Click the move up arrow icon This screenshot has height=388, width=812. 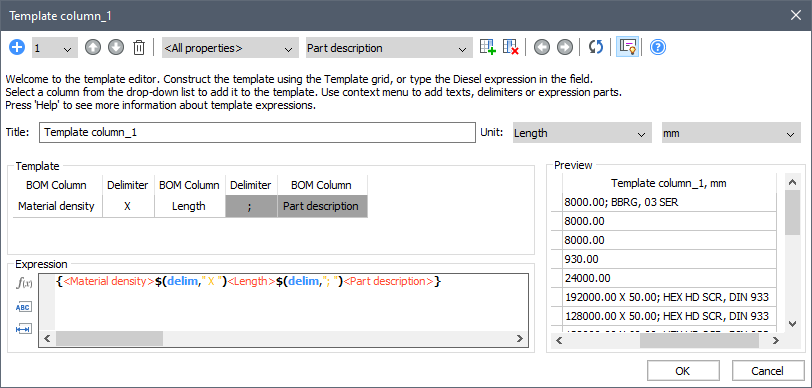click(x=93, y=48)
